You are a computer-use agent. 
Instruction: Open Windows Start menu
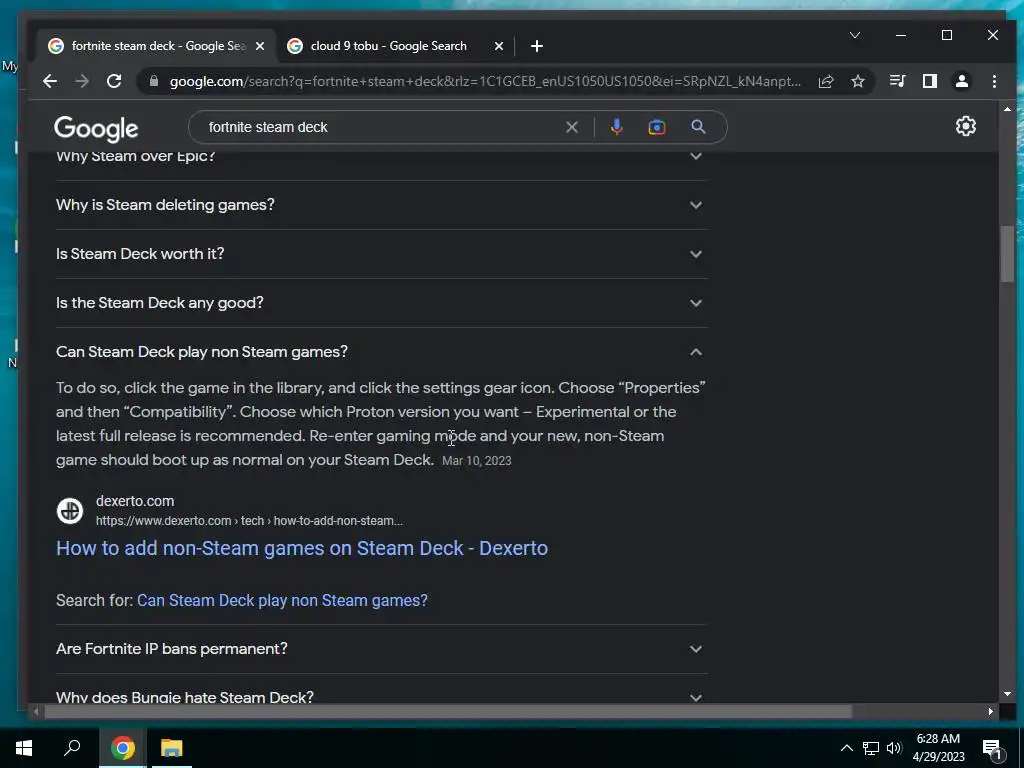click(24, 748)
